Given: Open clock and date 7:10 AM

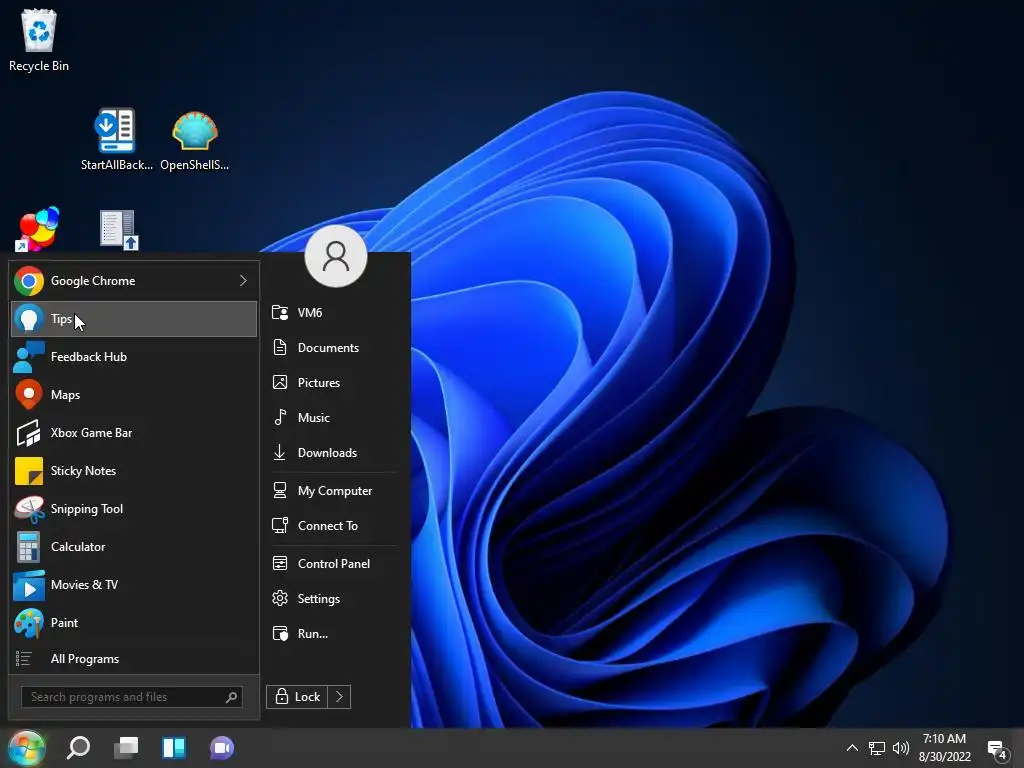Looking at the screenshot, I should coord(944,748).
